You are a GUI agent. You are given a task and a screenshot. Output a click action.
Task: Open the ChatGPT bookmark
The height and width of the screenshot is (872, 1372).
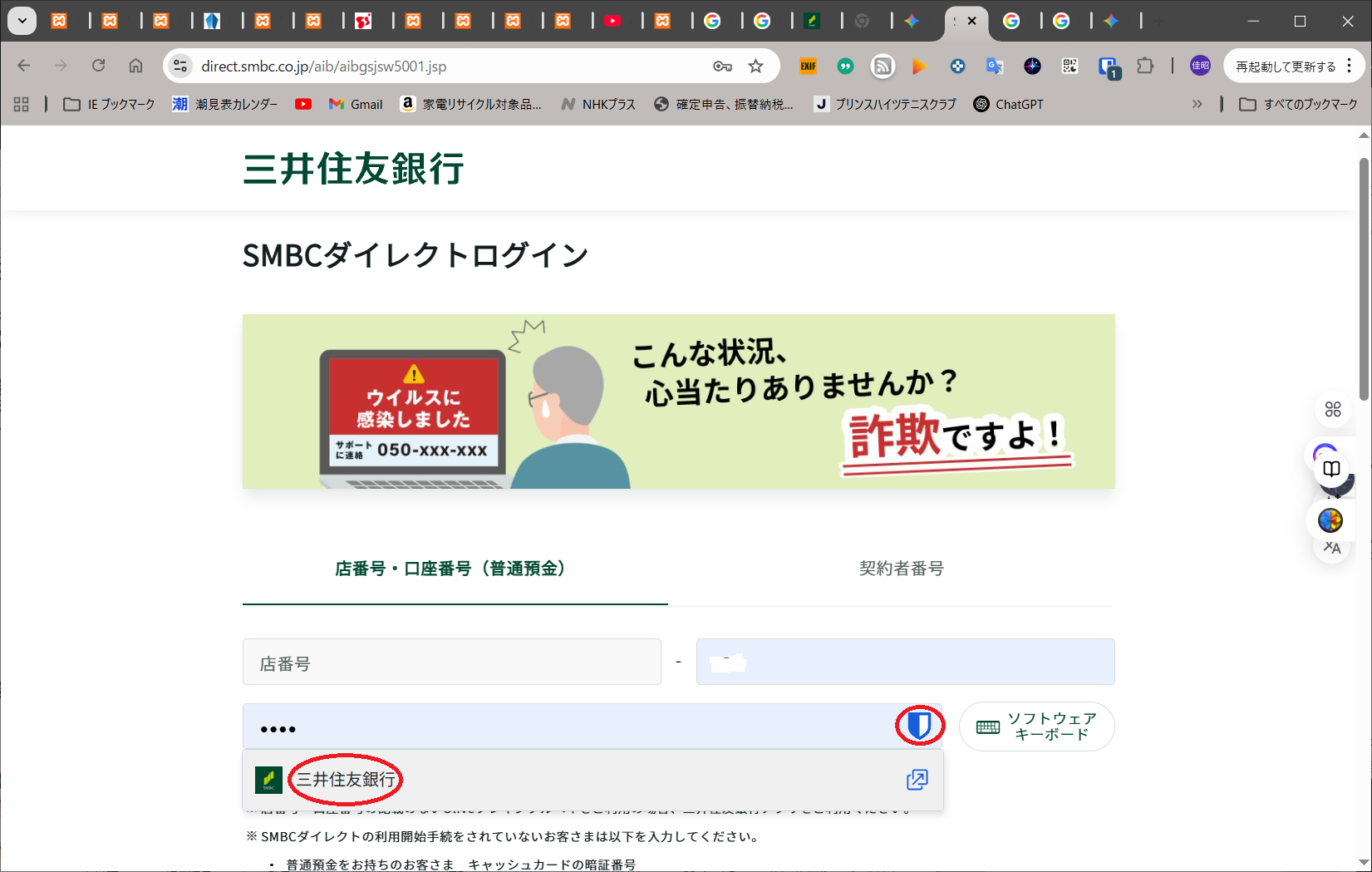pyautogui.click(x=1008, y=104)
